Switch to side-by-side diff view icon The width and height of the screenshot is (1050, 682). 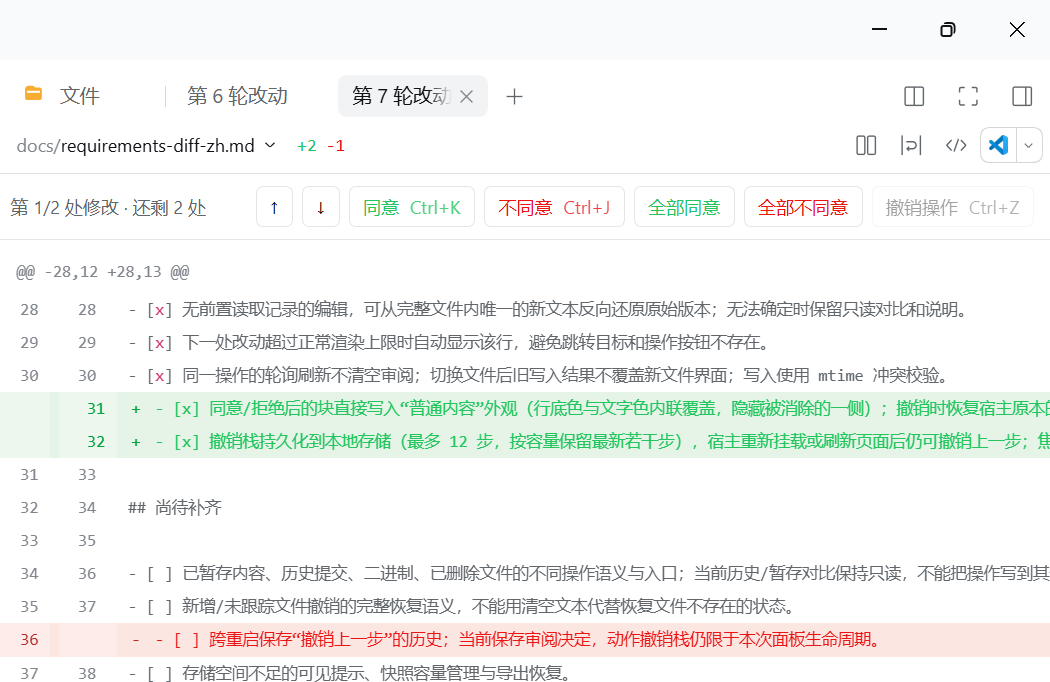(866, 145)
